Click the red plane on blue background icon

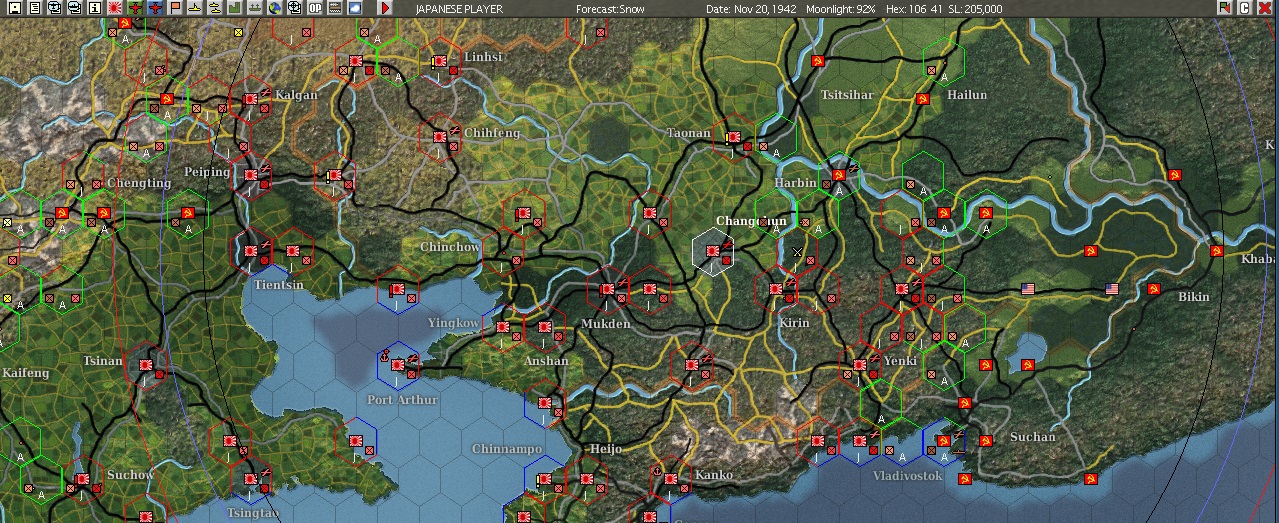(154, 8)
